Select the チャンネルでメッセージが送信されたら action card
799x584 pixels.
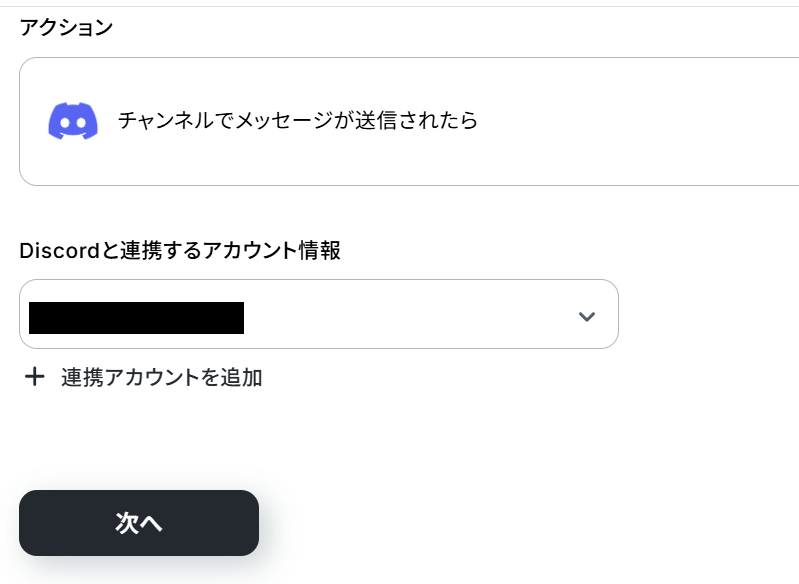point(409,121)
